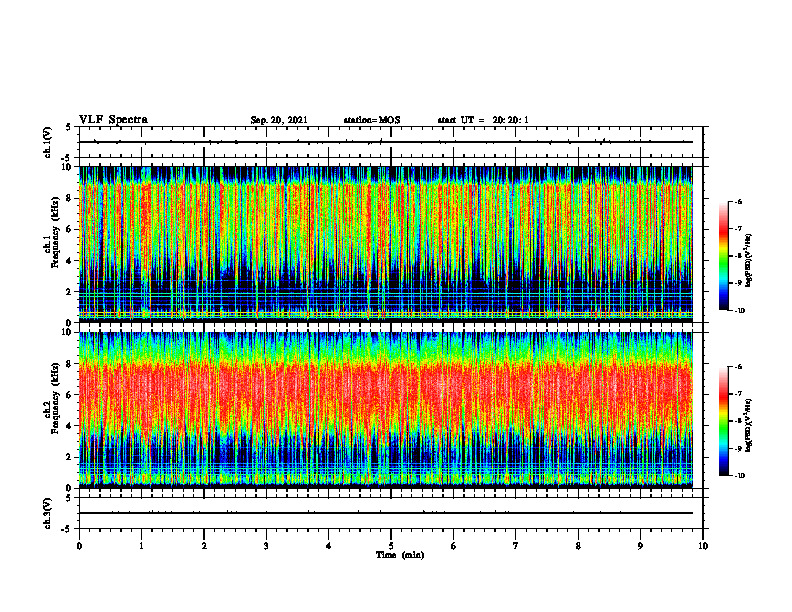Click time axis tick label "5"

(391, 546)
